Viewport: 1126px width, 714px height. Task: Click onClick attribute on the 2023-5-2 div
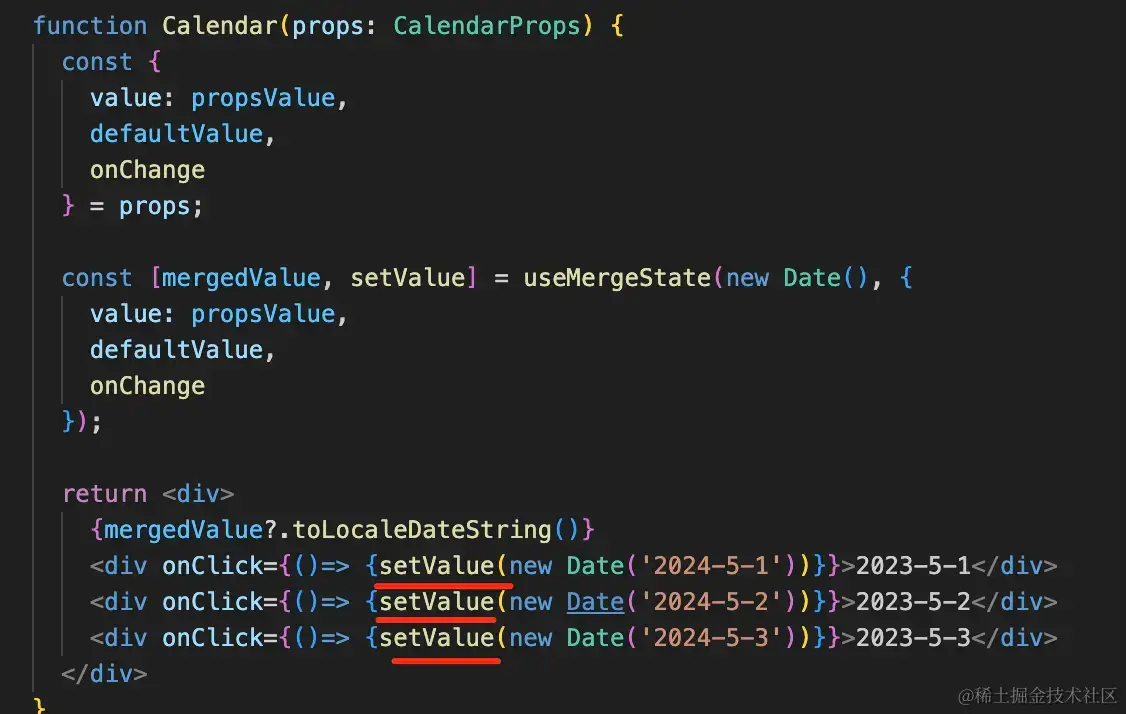(220, 602)
